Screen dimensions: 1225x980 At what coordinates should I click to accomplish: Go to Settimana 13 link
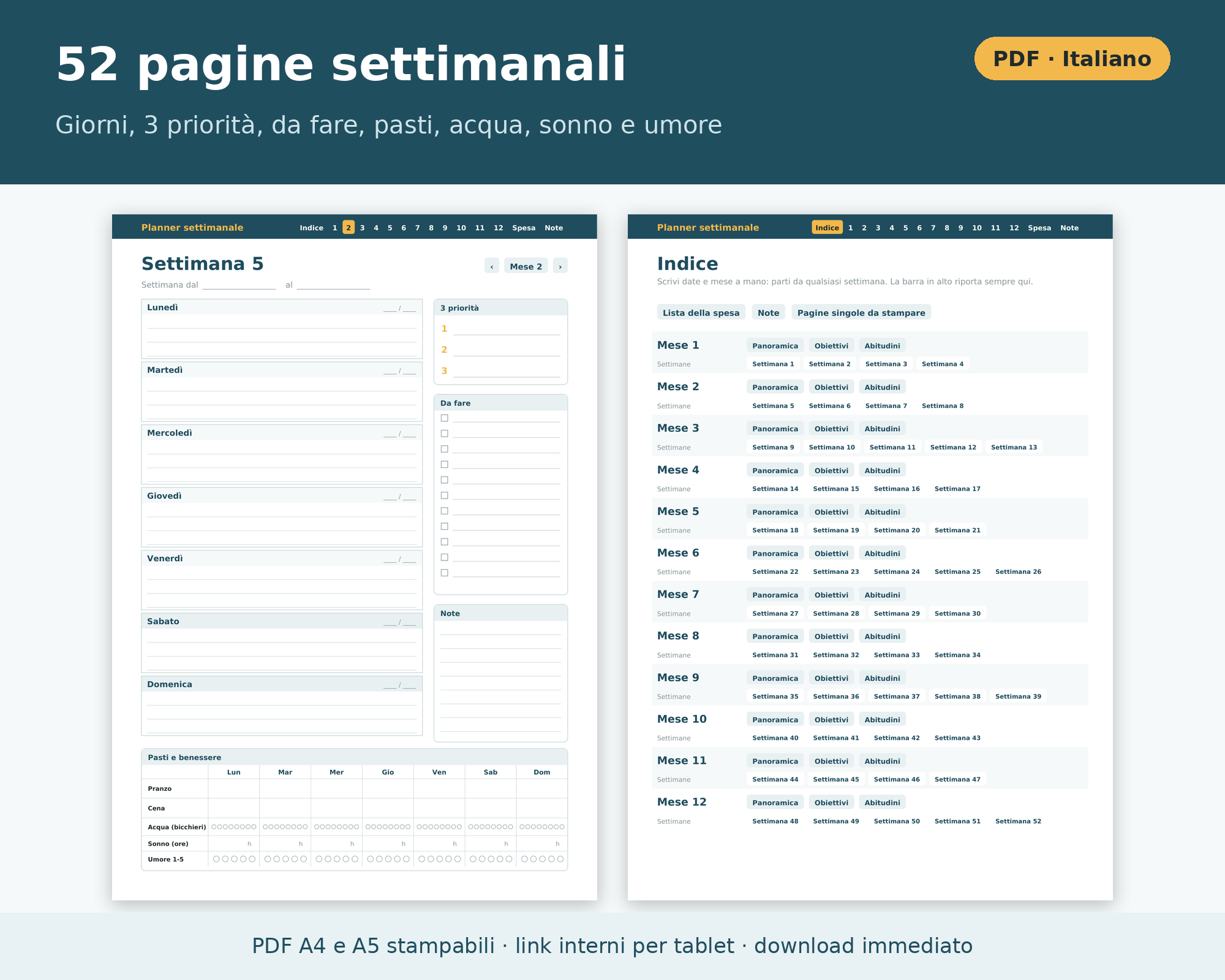click(1014, 447)
